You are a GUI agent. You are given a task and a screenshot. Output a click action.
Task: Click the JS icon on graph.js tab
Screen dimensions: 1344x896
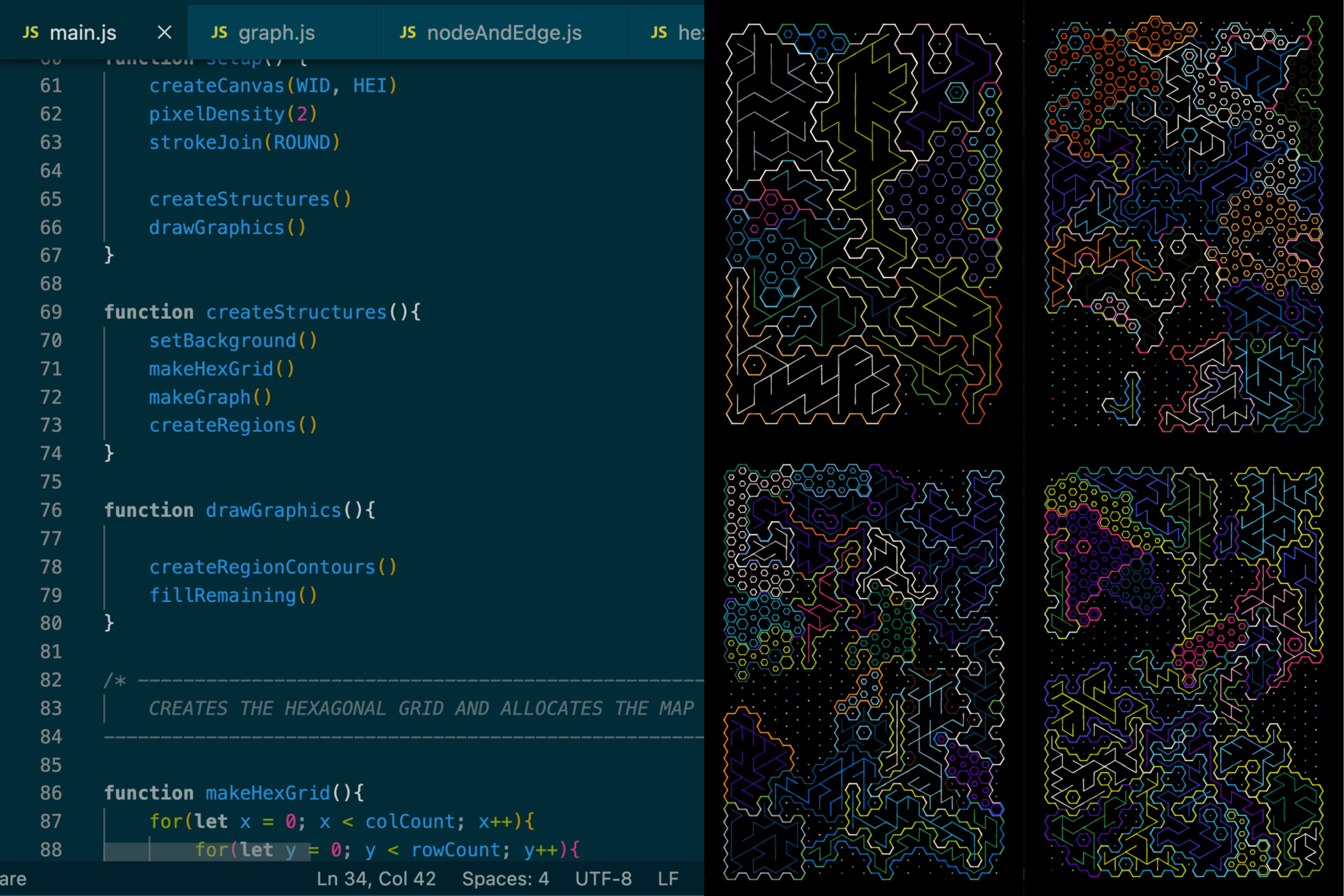point(219,33)
